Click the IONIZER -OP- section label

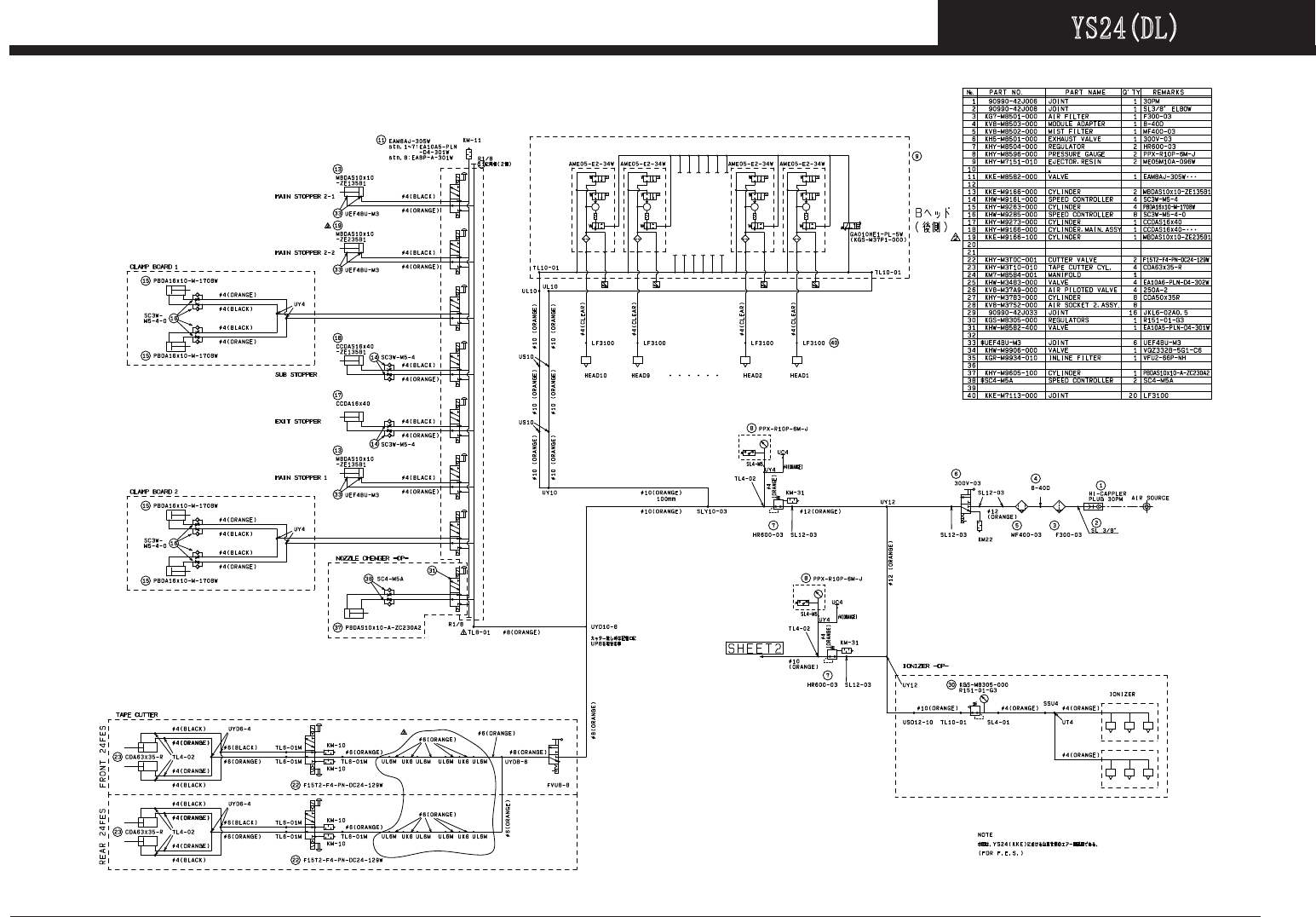click(x=926, y=666)
